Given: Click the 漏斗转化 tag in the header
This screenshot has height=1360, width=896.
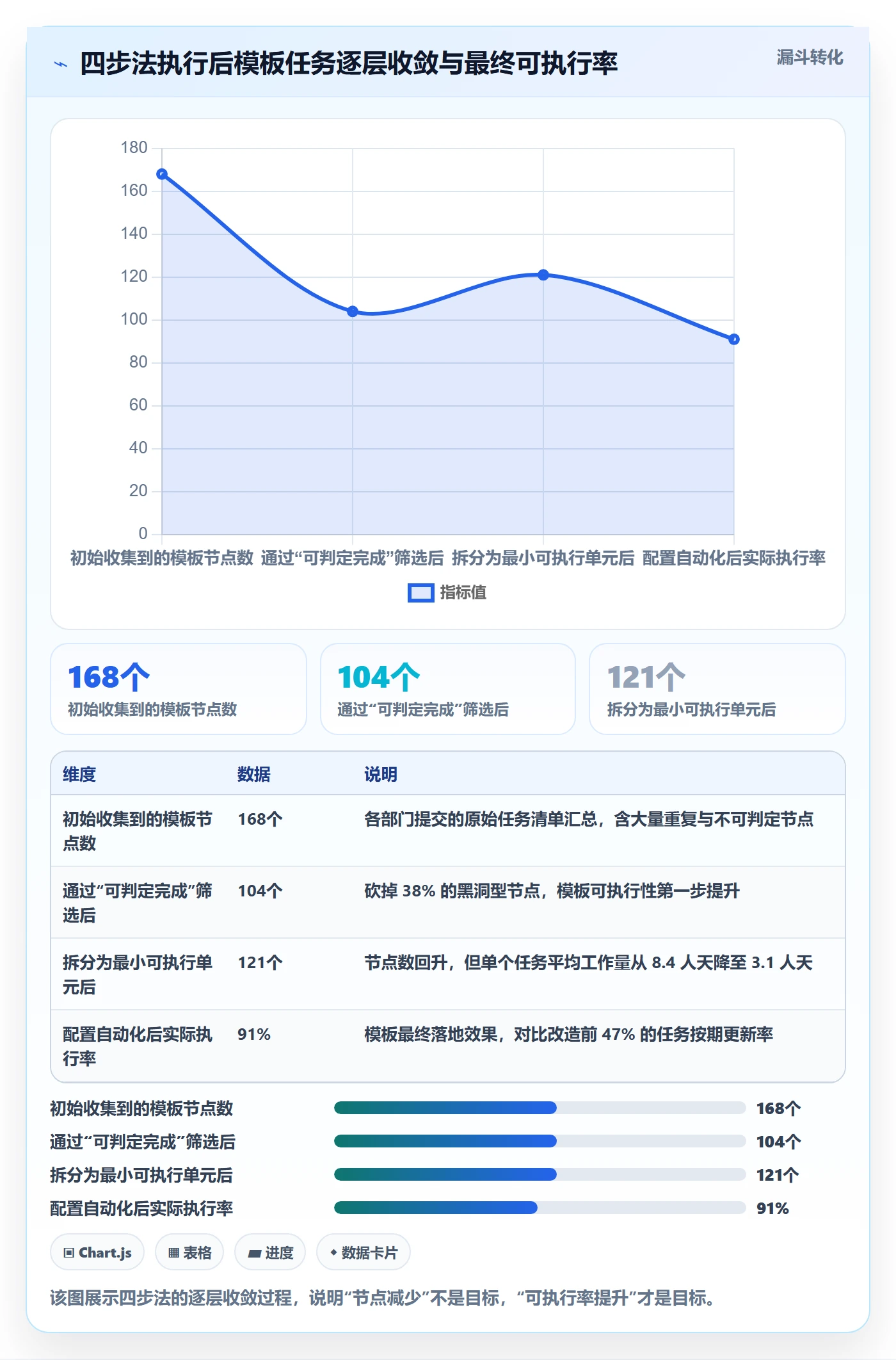Looking at the screenshot, I should point(810,58).
